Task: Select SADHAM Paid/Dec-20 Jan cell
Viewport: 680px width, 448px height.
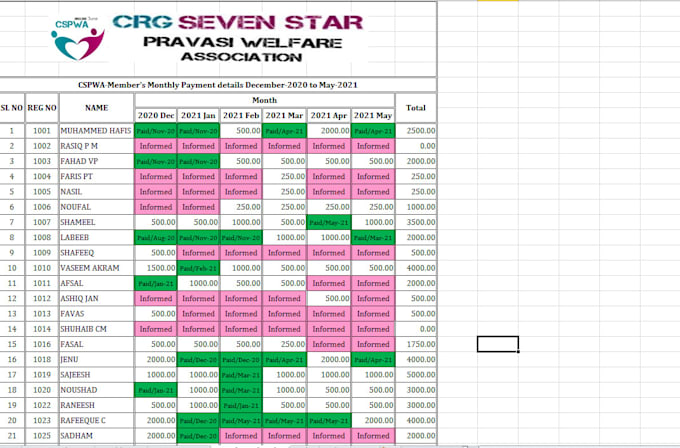Action: (198, 436)
